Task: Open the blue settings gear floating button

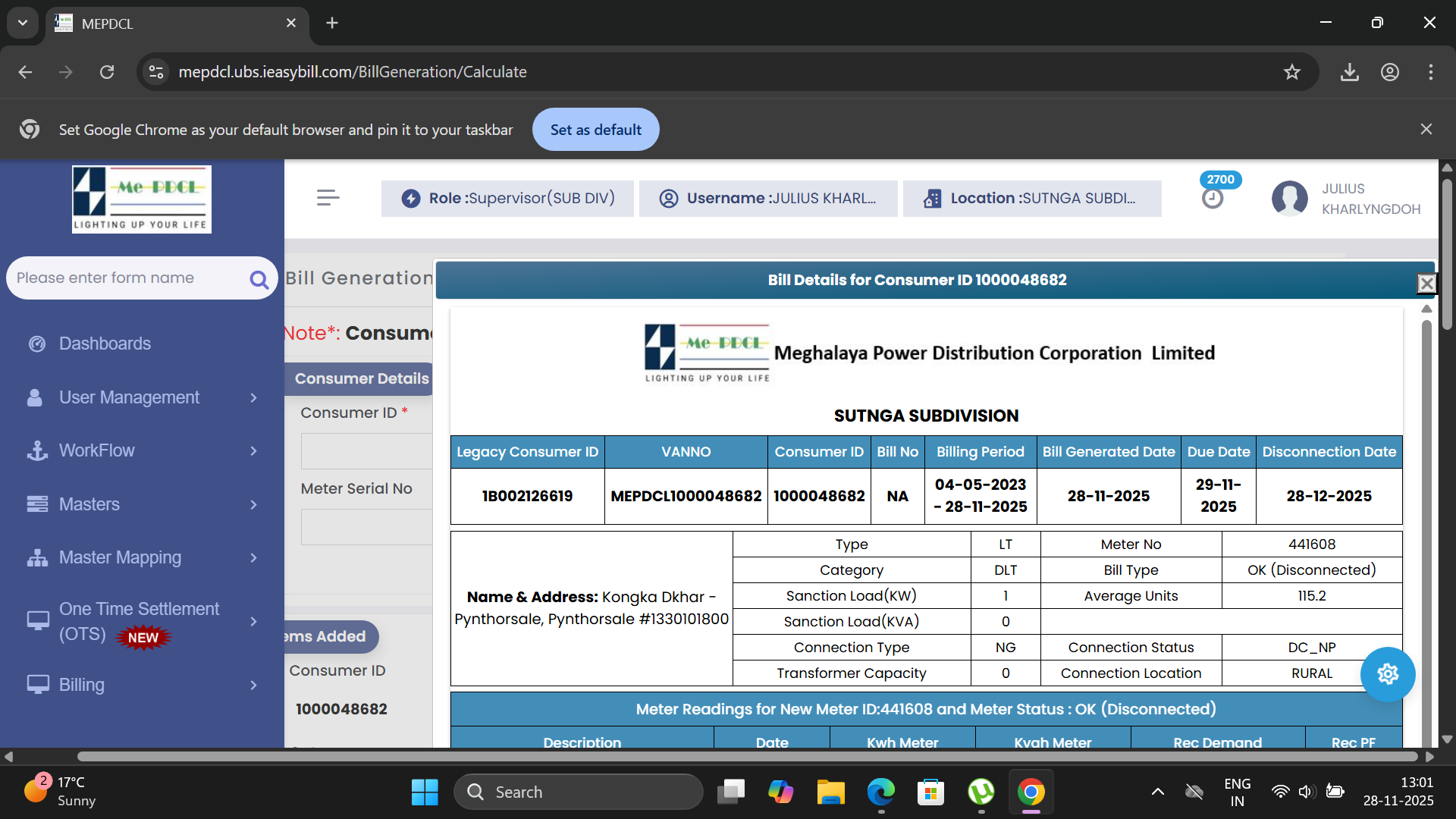Action: (1387, 674)
